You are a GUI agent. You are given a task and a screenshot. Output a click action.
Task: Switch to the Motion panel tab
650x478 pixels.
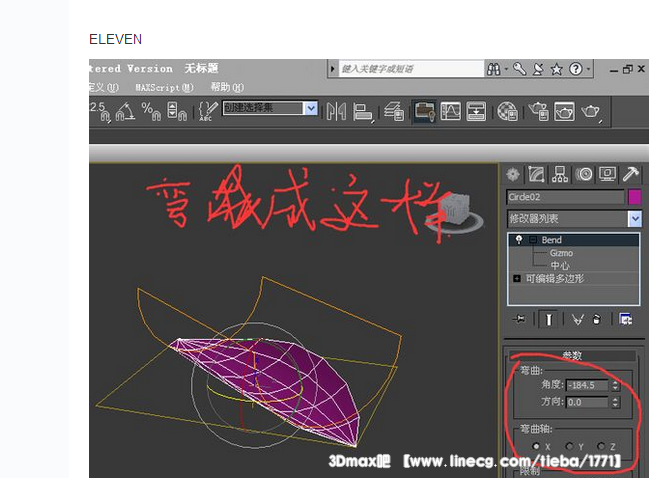pos(584,174)
